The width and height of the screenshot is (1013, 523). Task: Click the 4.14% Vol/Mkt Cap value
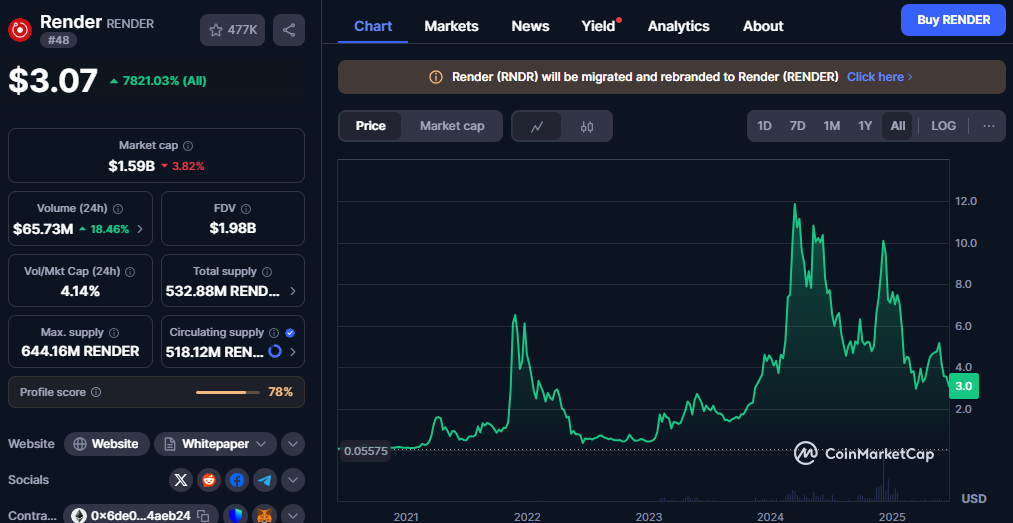pyautogui.click(x=80, y=291)
